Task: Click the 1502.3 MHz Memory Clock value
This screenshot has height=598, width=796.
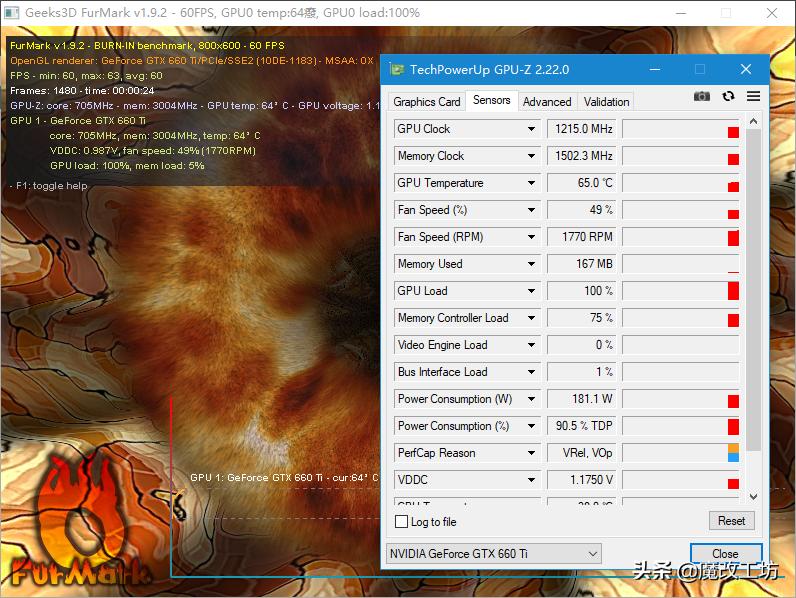Action: tap(581, 156)
